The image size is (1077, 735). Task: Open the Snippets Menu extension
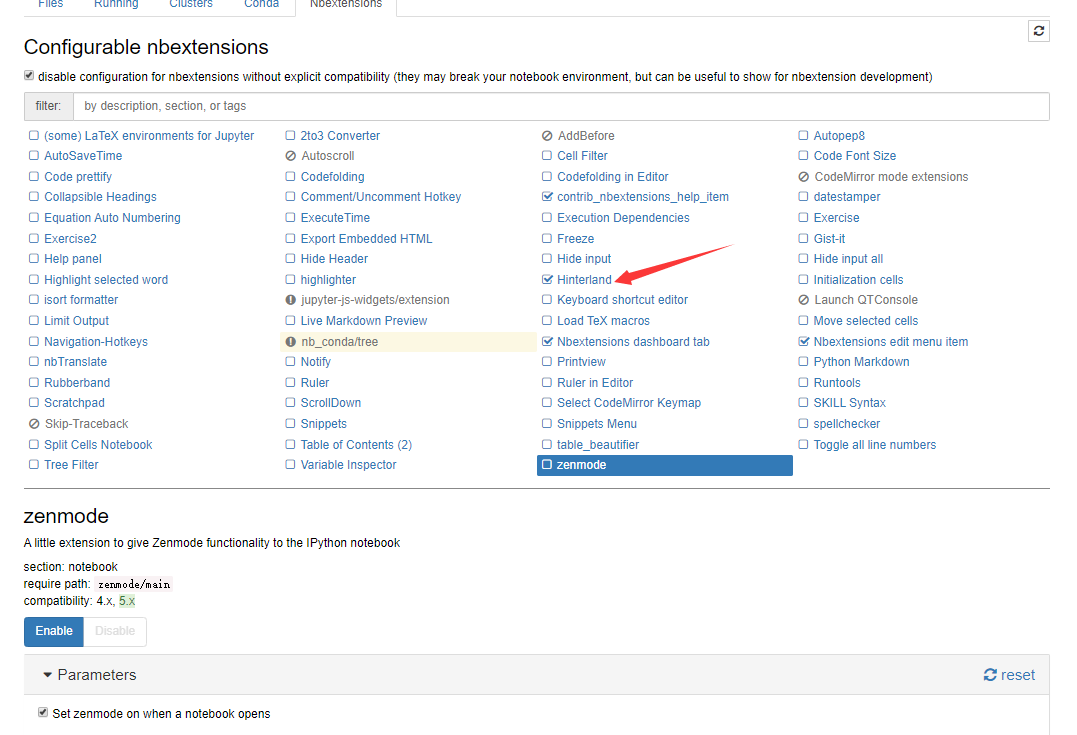coord(597,424)
